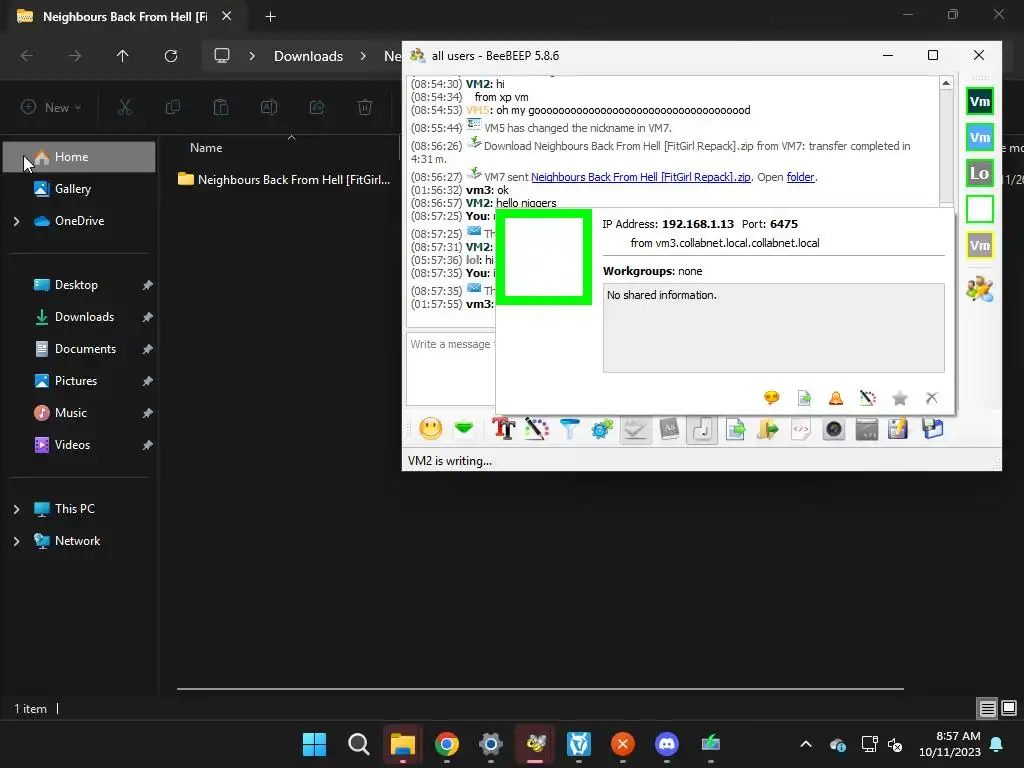Click the No shared information box
Viewport: 1024px width, 768px height.
pyautogui.click(x=773, y=328)
